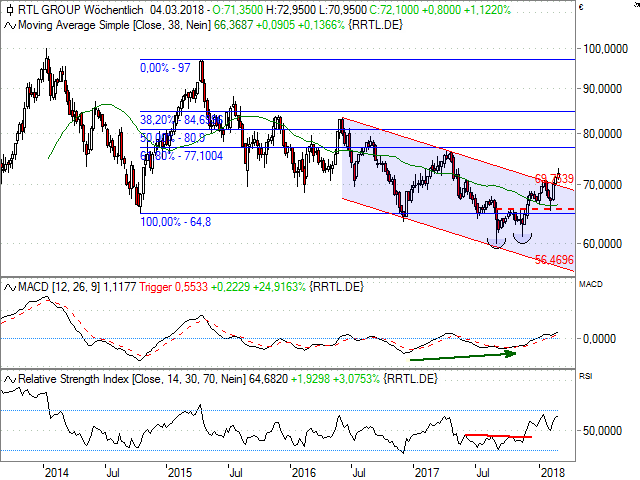Click the RSI axis caption on the right

(x=586, y=376)
